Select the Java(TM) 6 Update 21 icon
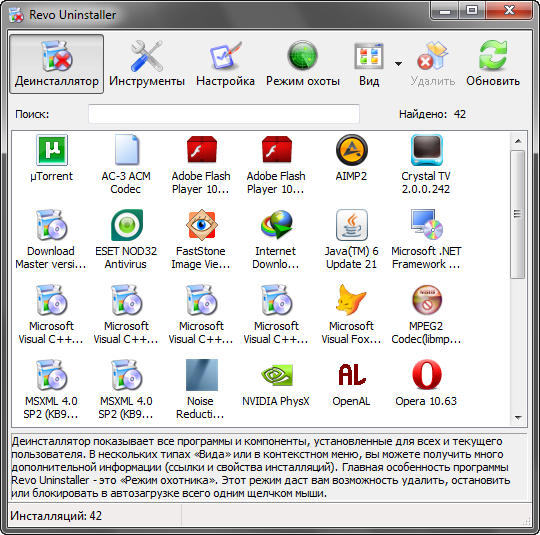Screen dimensions: 540x535 pyautogui.click(x=352, y=225)
